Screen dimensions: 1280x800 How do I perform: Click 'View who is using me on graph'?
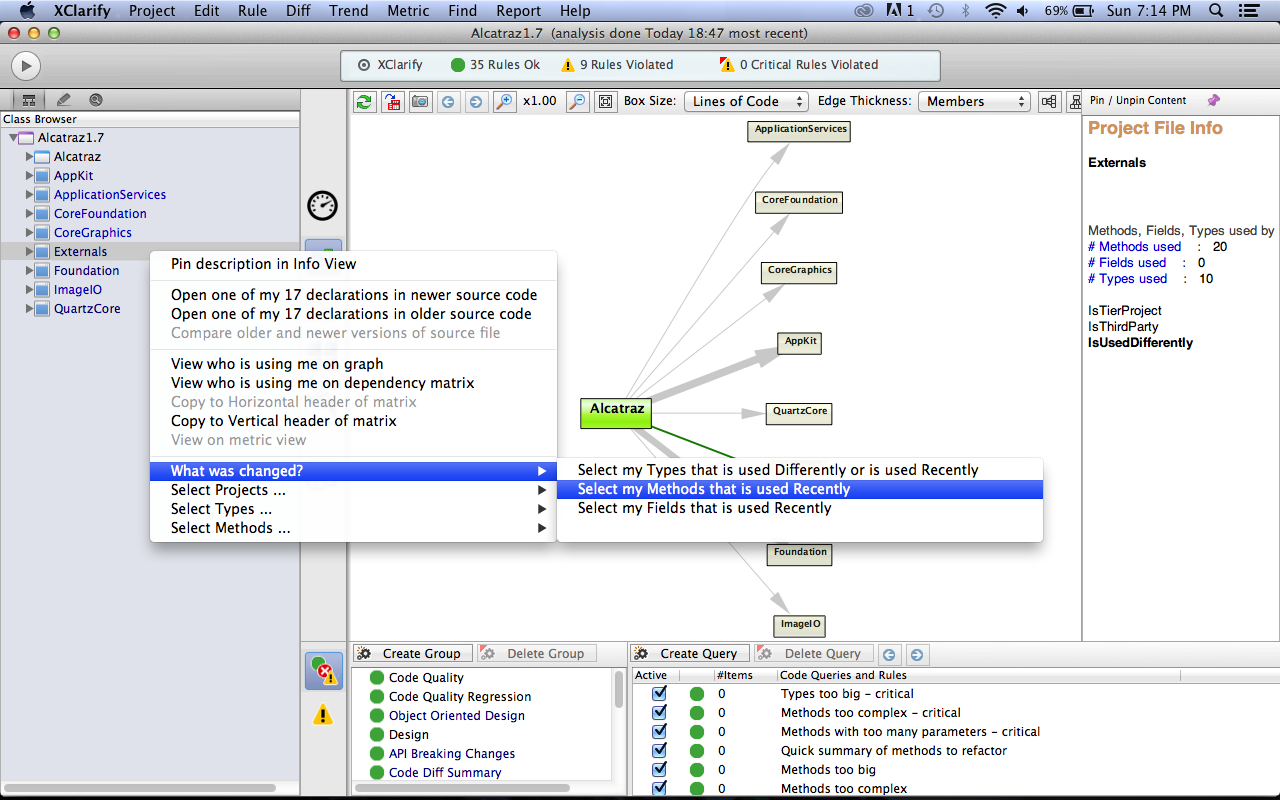pyautogui.click(x=353, y=364)
